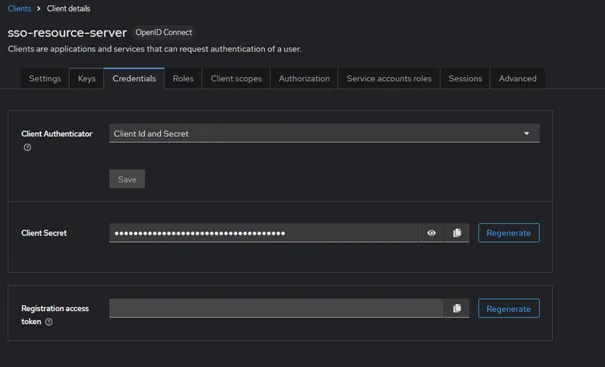Image resolution: width=605 pixels, height=367 pixels.
Task: Focus the Registration access token field
Action: pyautogui.click(x=276, y=308)
